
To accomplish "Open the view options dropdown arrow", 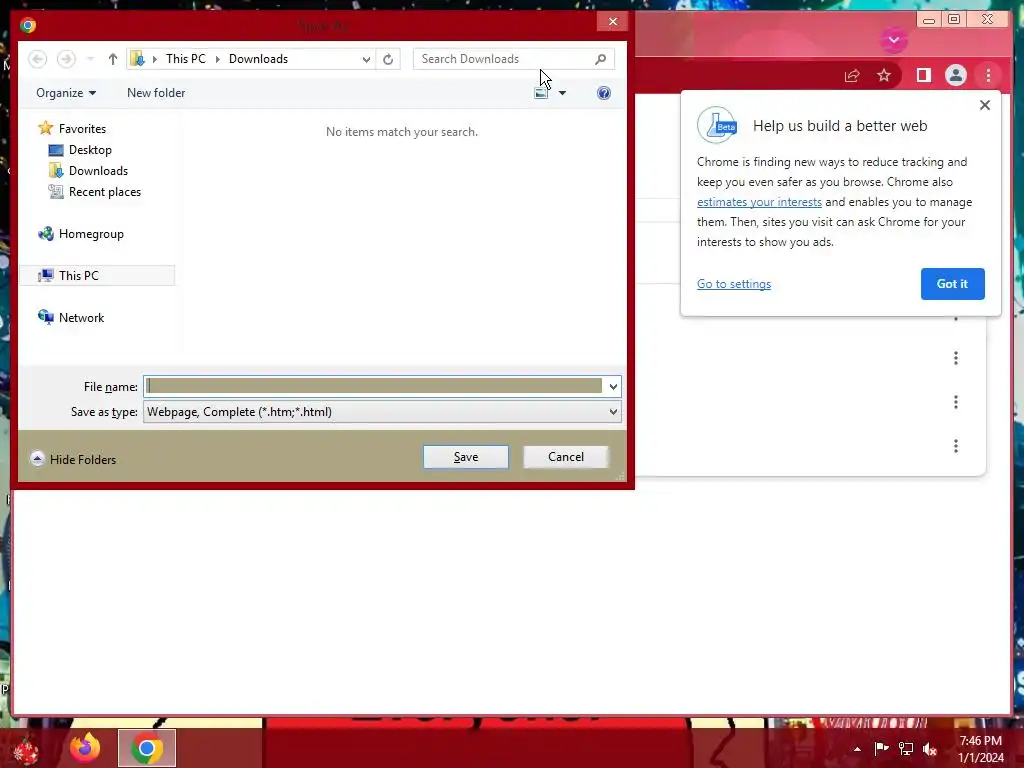I will pyautogui.click(x=562, y=93).
